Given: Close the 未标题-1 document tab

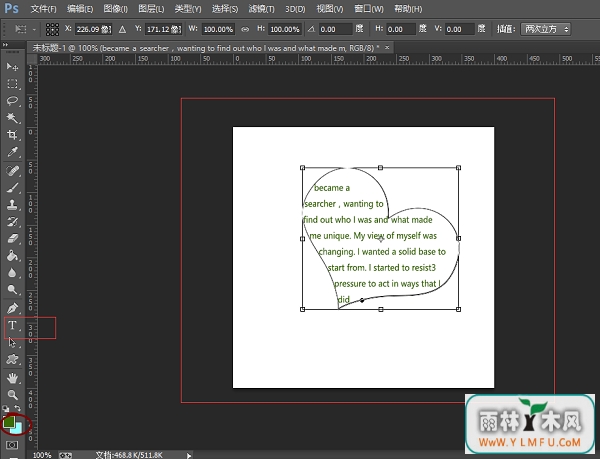Looking at the screenshot, I should point(387,48).
